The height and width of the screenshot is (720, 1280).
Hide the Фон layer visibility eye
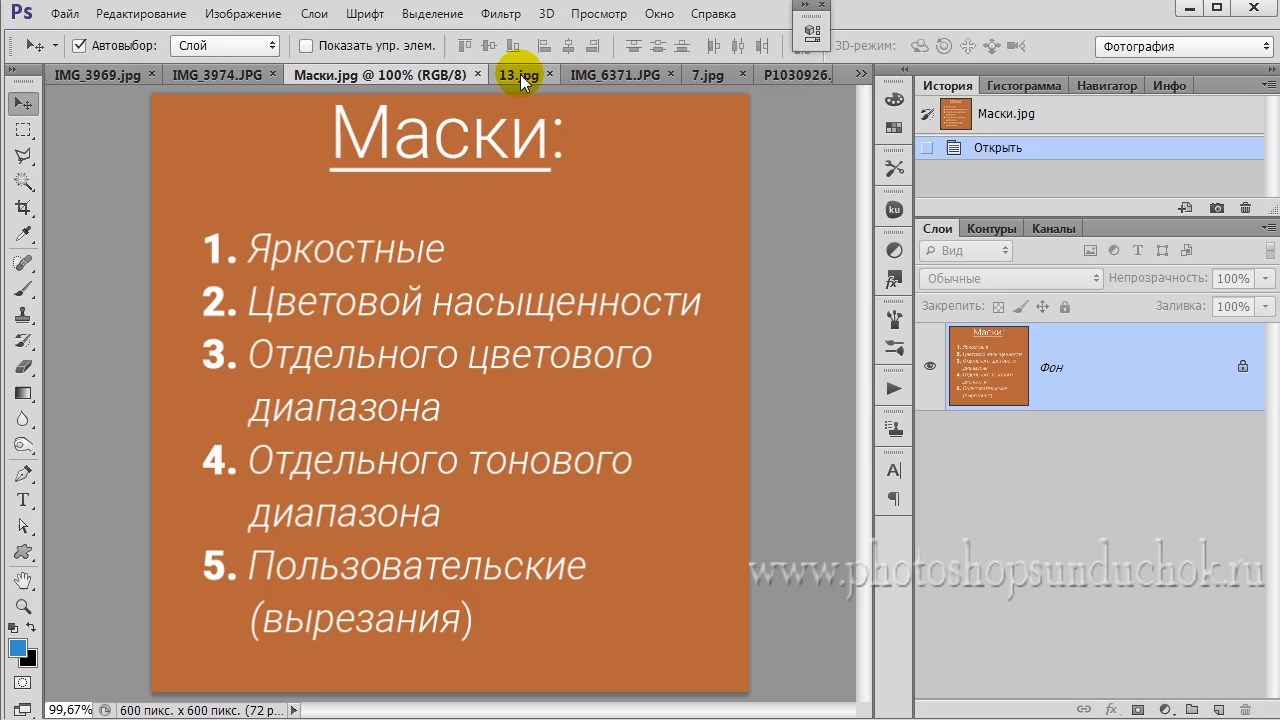coord(930,366)
